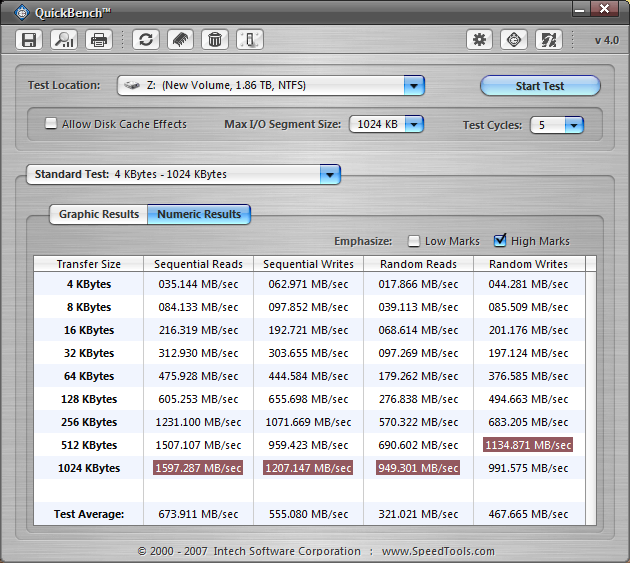Screen dimensions: 630x563
Task: Expand the Max I/O Segment Size dropdown
Action: (413, 125)
